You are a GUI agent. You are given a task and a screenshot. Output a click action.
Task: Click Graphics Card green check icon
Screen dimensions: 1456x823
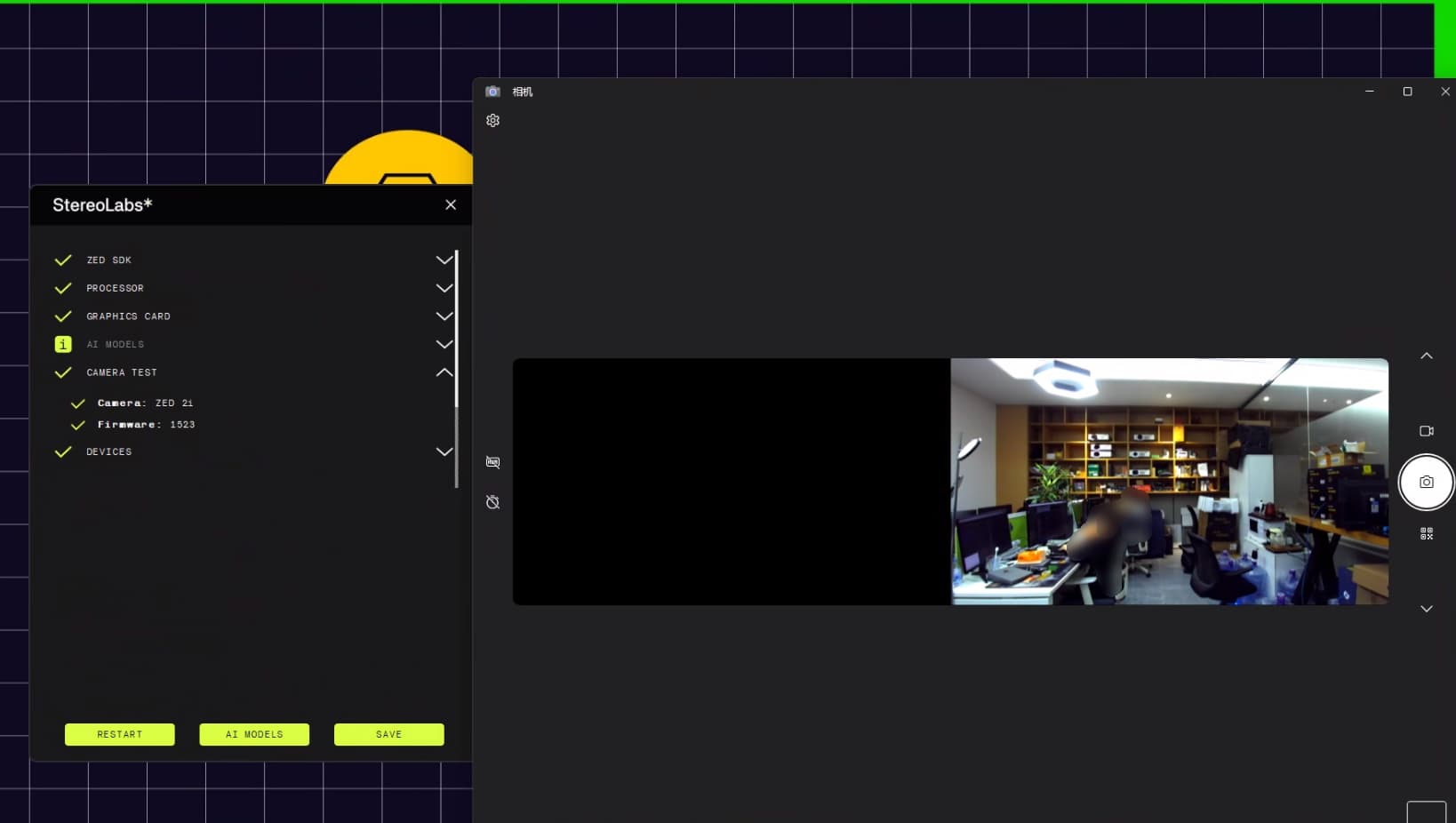(63, 316)
